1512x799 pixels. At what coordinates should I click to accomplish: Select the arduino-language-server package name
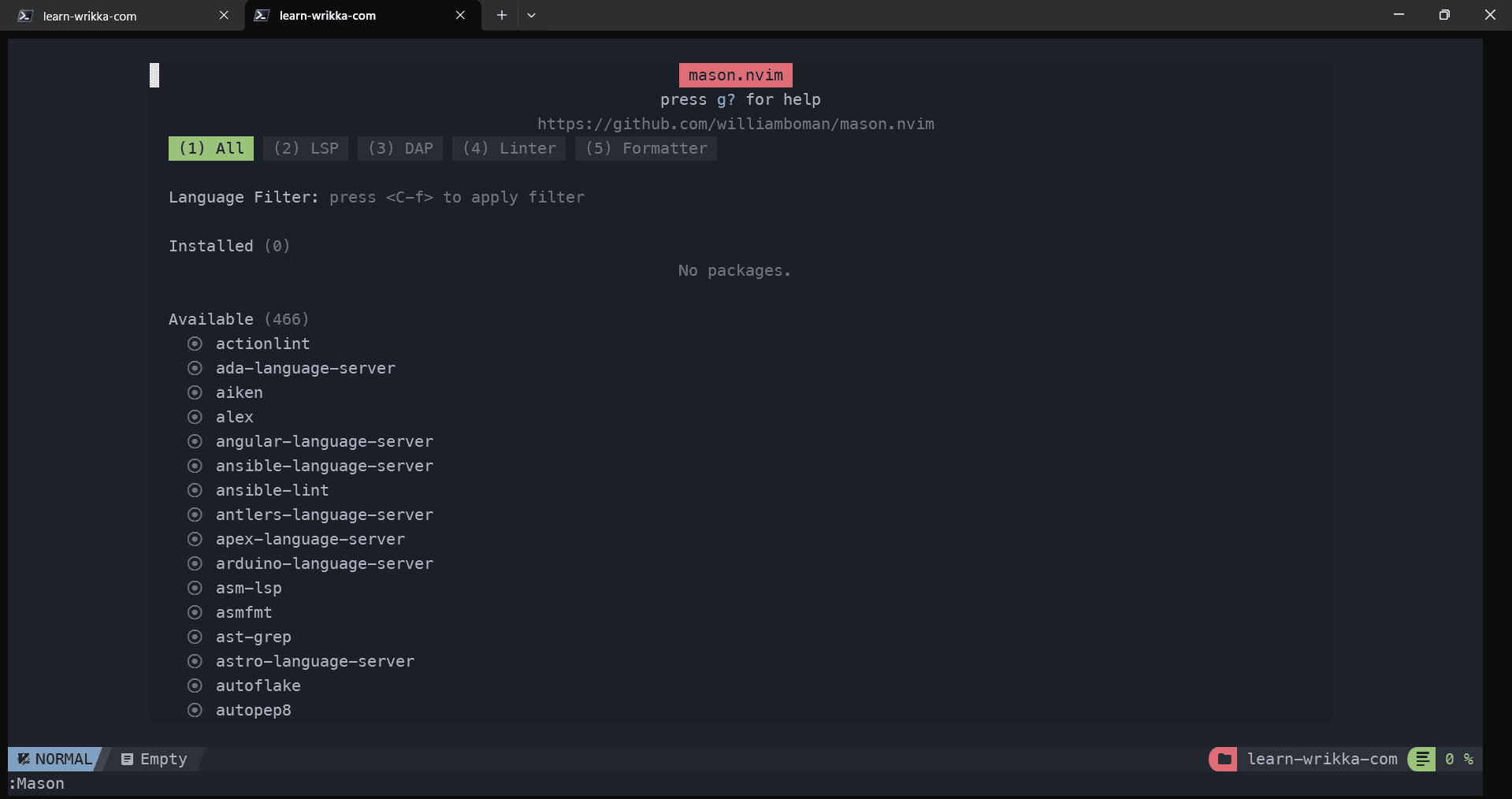click(325, 563)
